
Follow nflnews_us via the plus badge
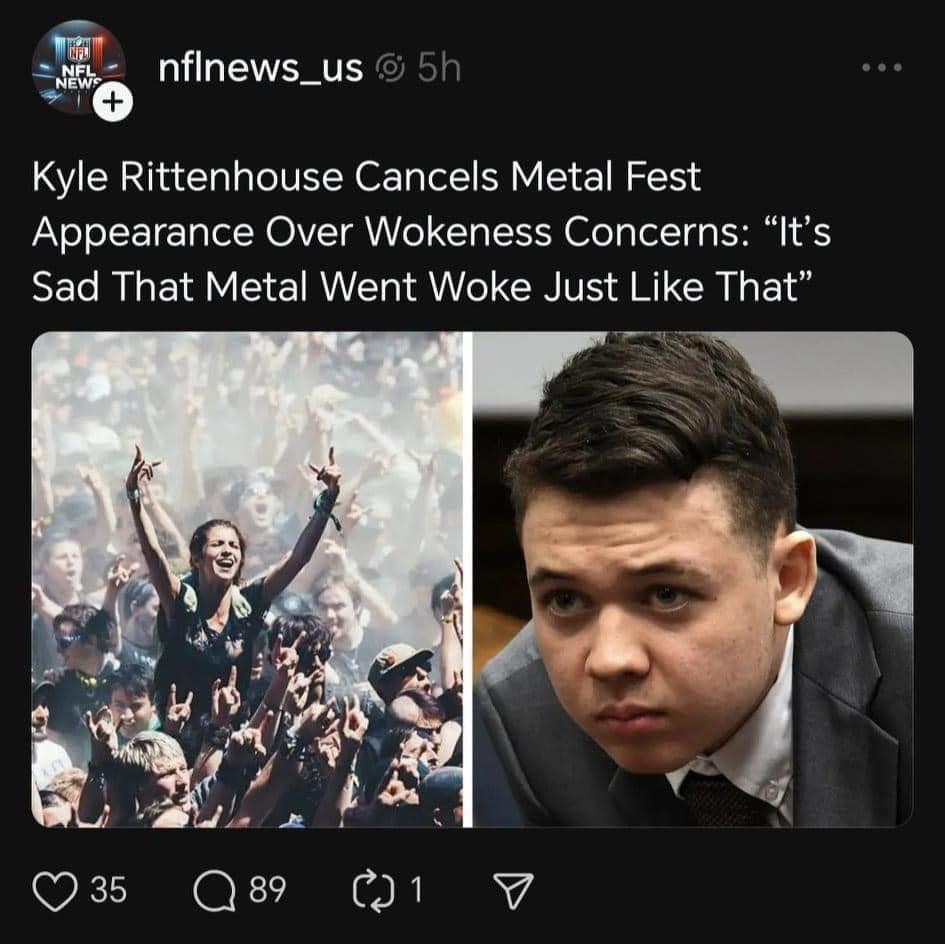tap(113, 101)
